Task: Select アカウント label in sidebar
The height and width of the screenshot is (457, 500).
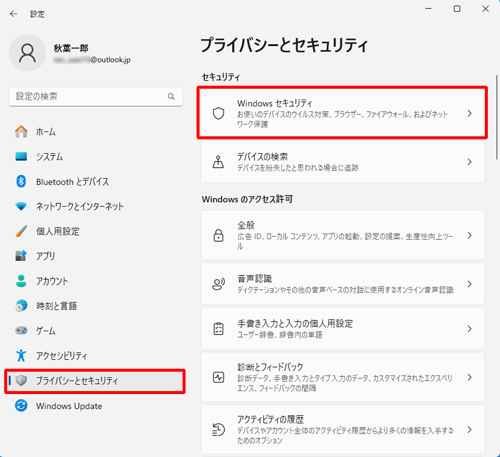Action: (52, 281)
